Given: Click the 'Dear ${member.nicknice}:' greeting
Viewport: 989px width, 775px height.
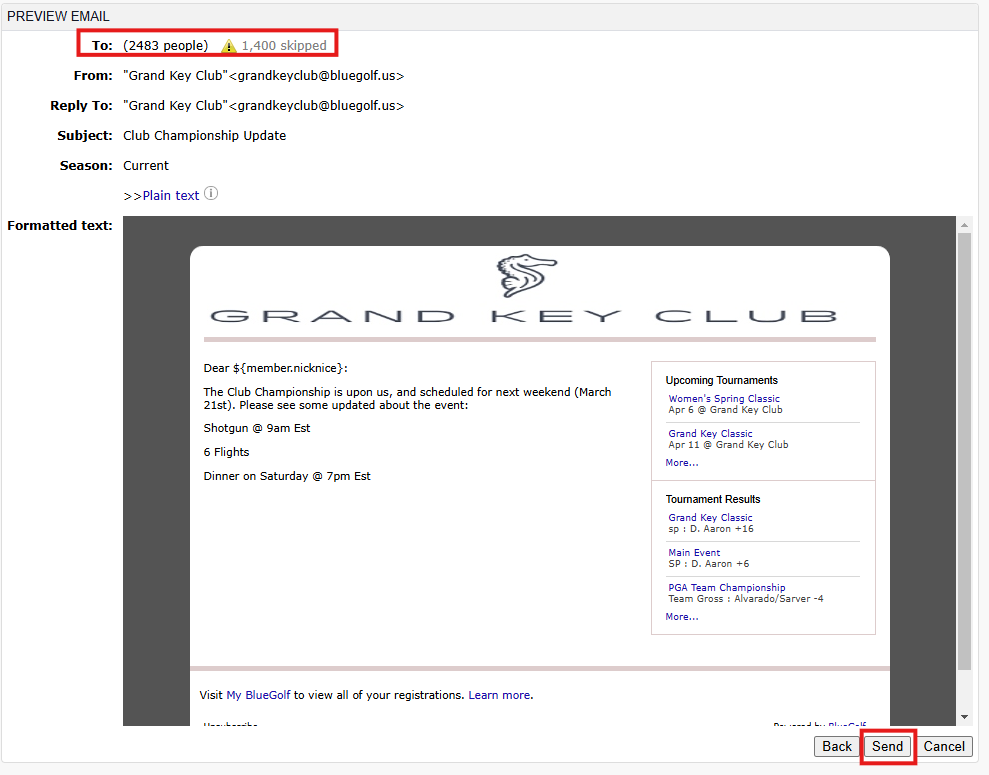Looking at the screenshot, I should coord(276,368).
